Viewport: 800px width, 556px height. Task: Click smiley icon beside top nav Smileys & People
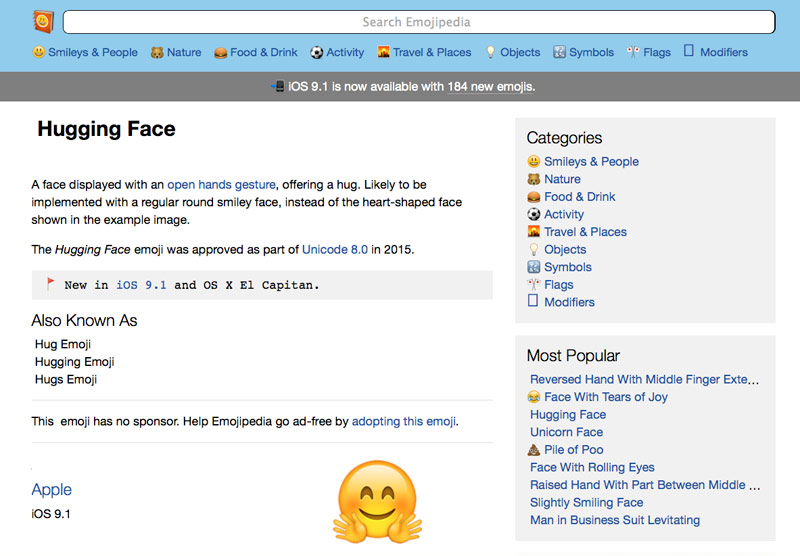[39, 52]
